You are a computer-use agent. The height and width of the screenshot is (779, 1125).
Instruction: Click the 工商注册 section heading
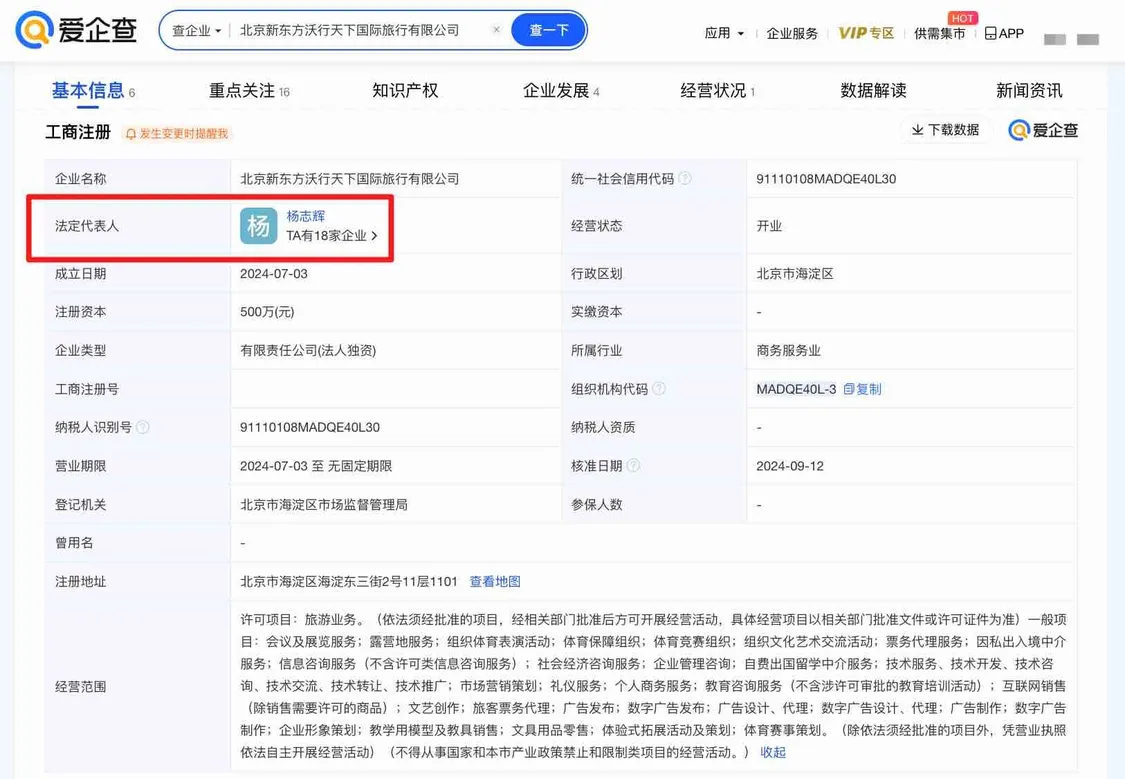pos(78,132)
